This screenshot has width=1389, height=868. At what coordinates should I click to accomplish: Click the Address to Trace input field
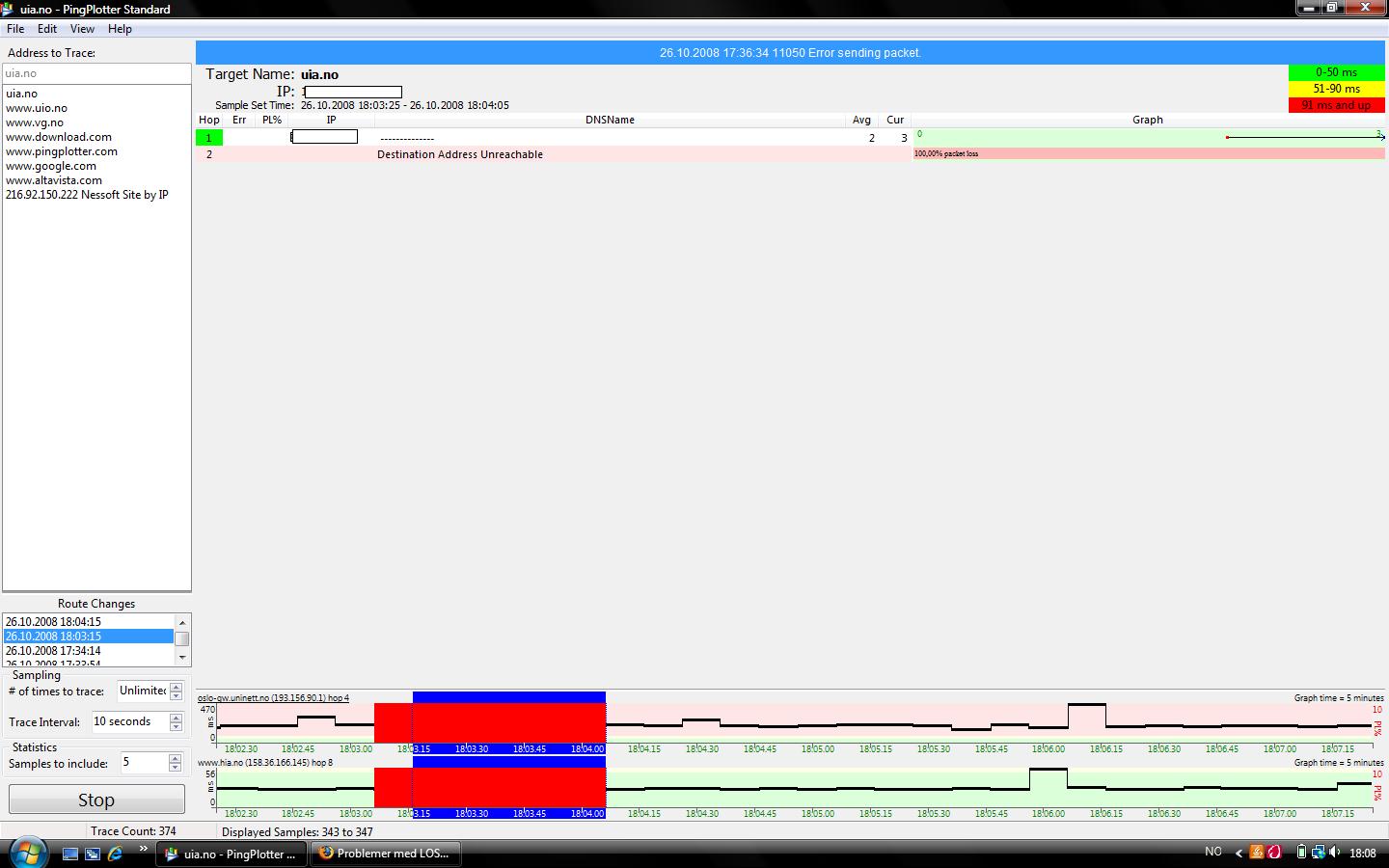96,73
